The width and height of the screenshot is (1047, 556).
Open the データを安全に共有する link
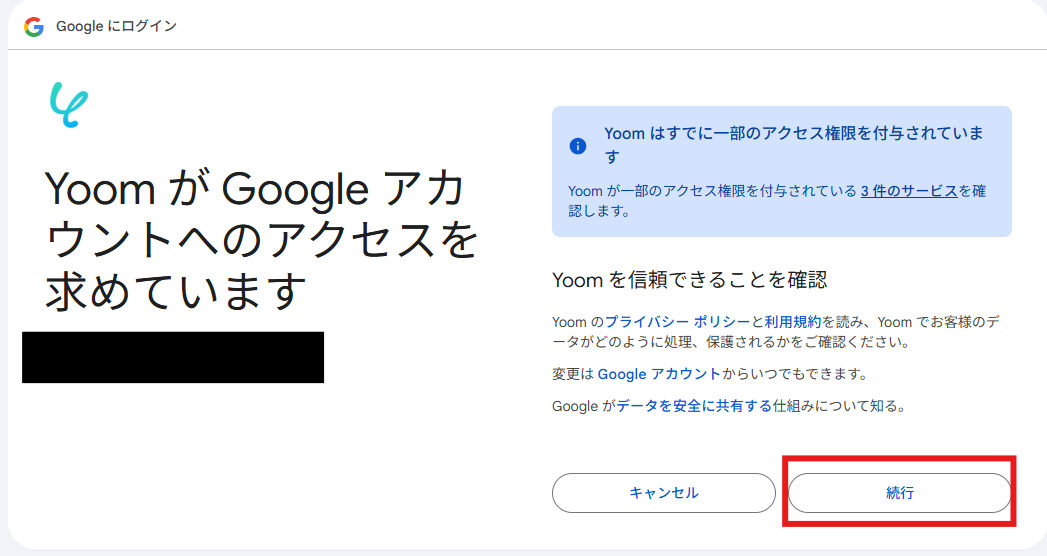(x=693, y=406)
